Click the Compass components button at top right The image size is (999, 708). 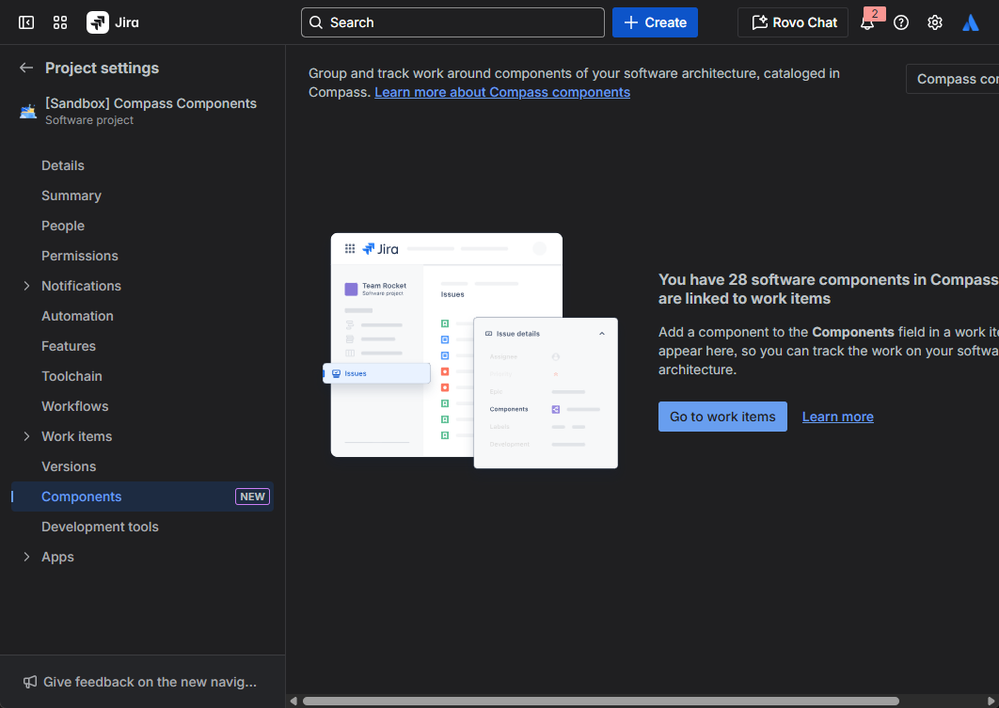click(x=952, y=79)
